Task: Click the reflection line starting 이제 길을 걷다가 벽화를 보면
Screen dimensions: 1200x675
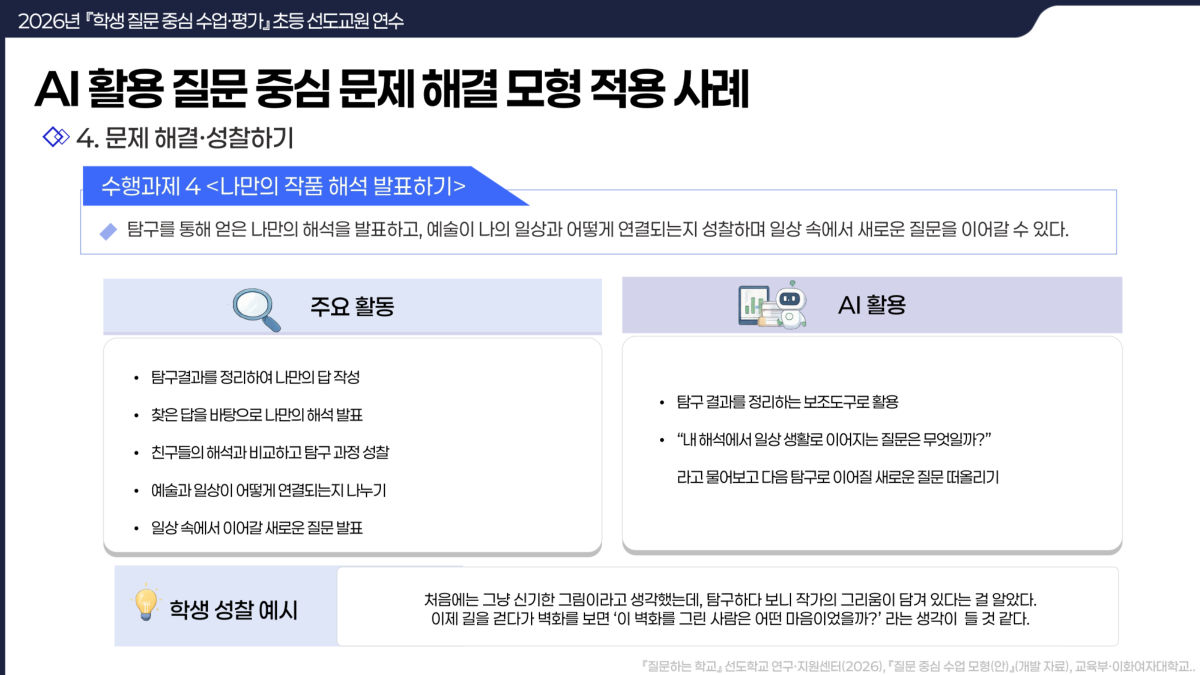Action: (730, 619)
